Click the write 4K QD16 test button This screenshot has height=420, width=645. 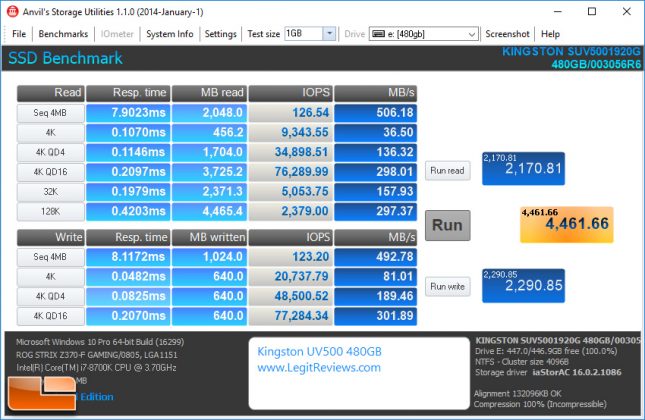[51, 316]
